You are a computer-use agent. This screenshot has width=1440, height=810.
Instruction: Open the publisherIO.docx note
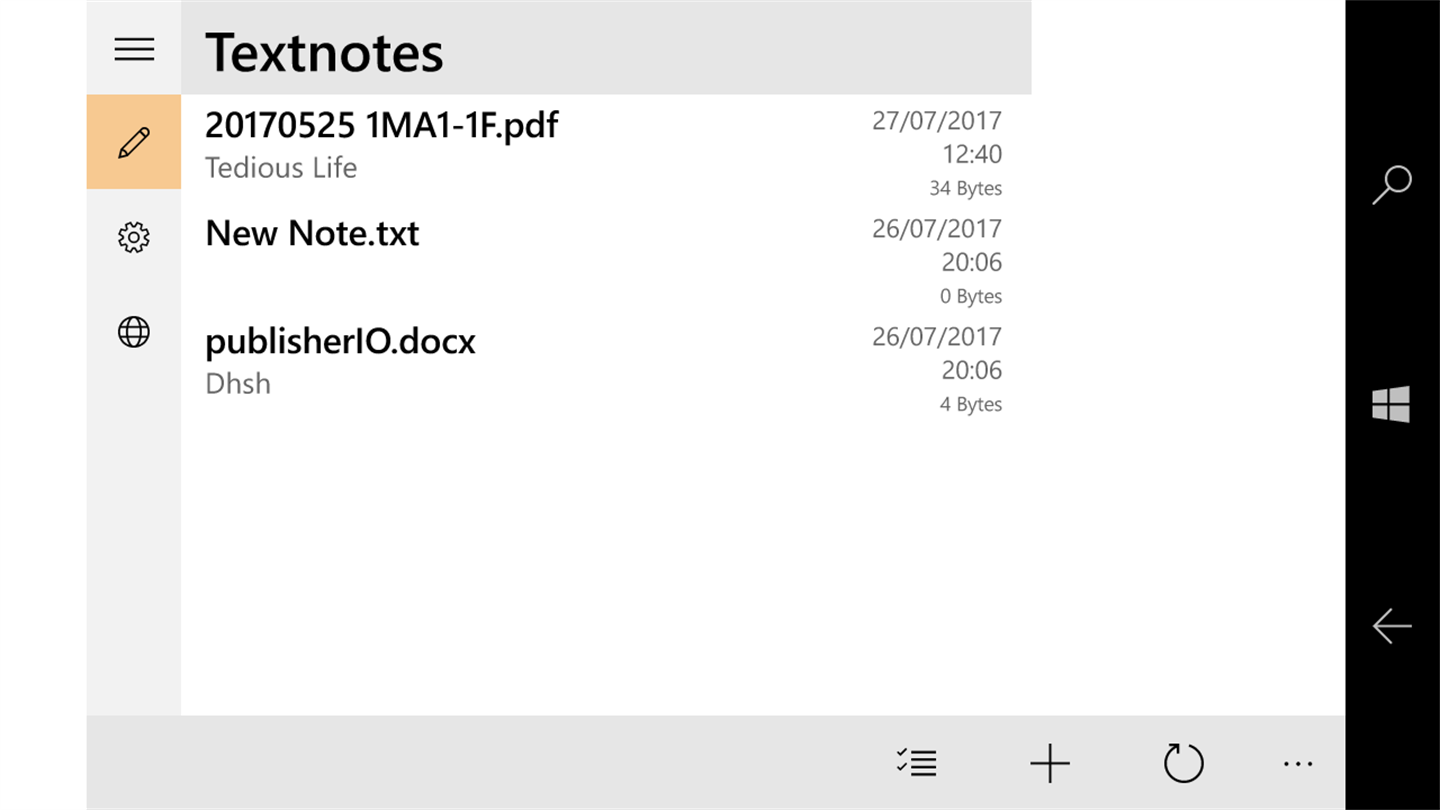point(340,341)
